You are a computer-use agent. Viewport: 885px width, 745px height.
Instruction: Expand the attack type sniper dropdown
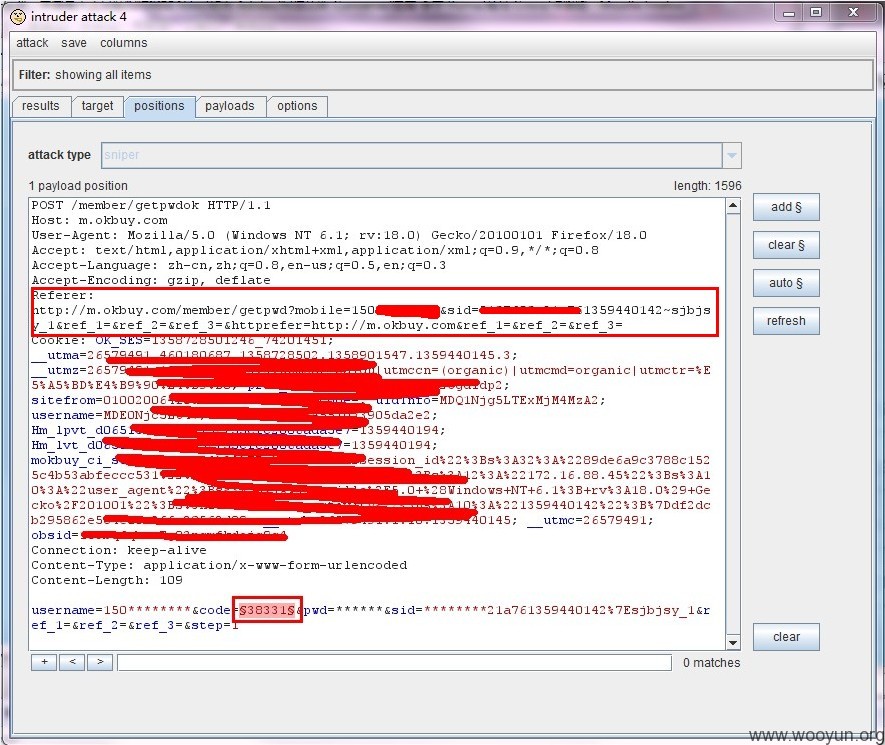[x=421, y=155]
